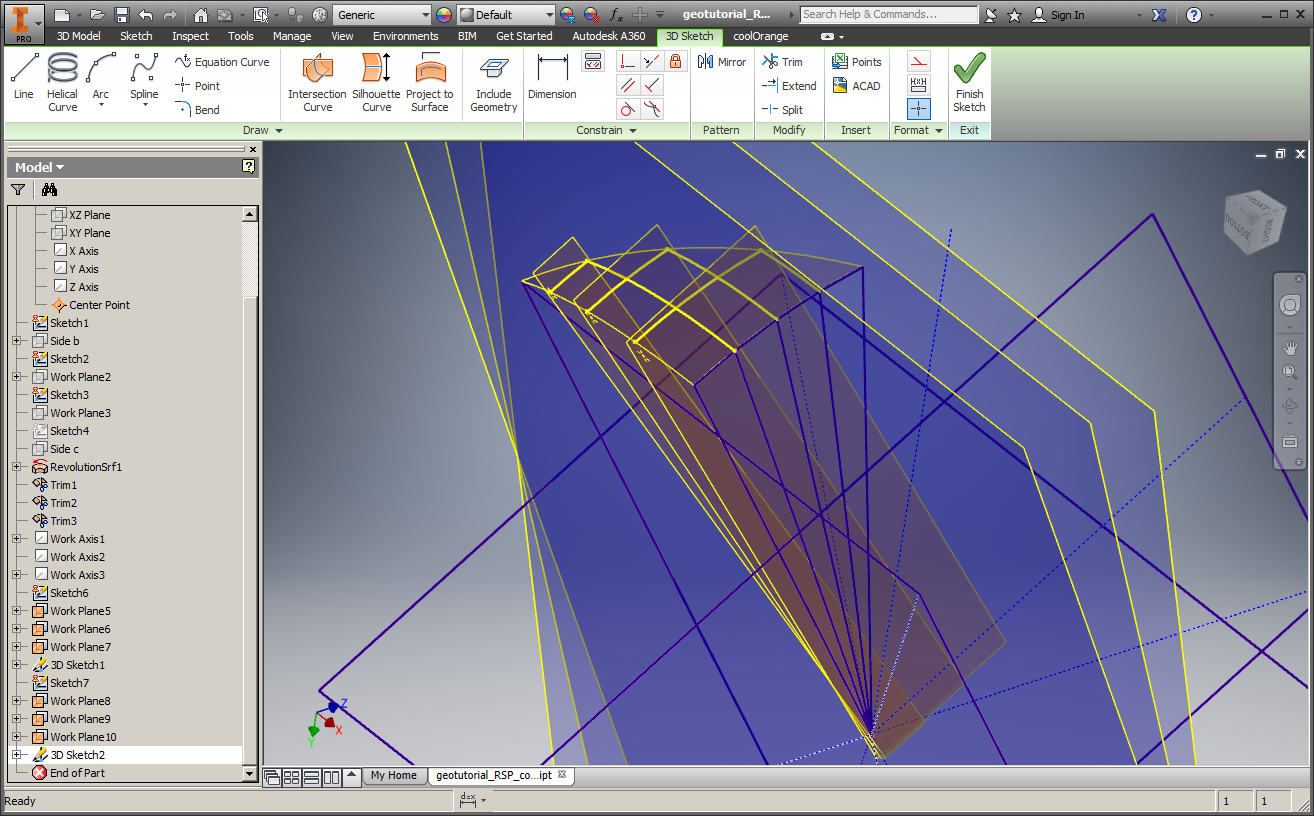Select the Dimension tool
The image size is (1314, 816).
pyautogui.click(x=552, y=78)
